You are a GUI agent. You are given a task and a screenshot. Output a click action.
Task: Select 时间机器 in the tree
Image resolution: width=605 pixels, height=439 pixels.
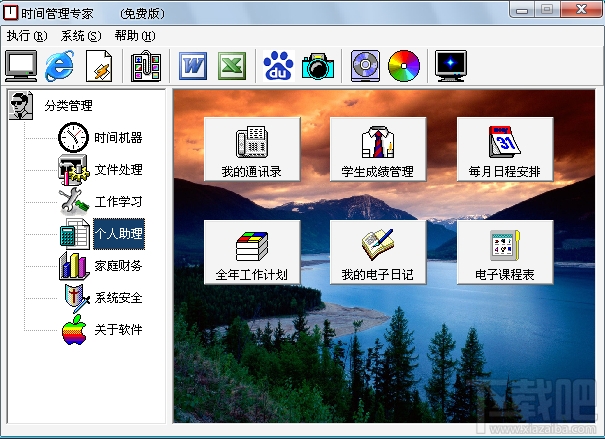point(118,137)
